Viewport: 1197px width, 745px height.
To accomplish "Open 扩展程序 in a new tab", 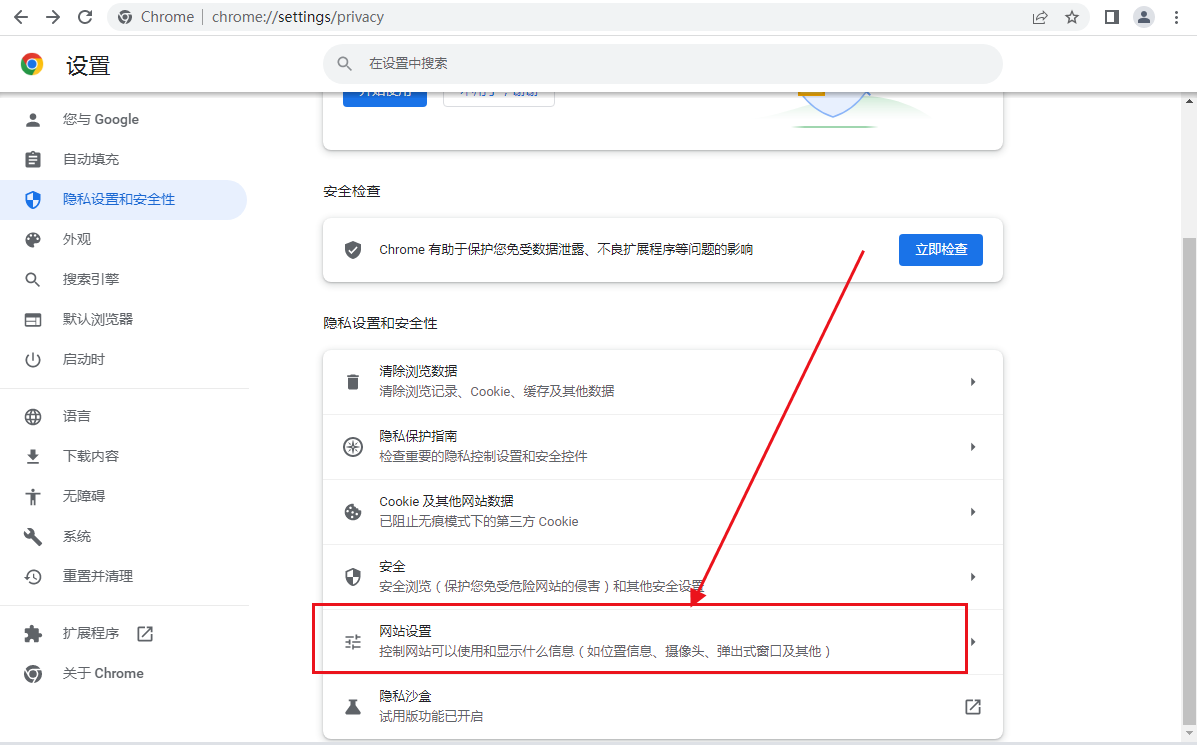I will click(x=124, y=634).
